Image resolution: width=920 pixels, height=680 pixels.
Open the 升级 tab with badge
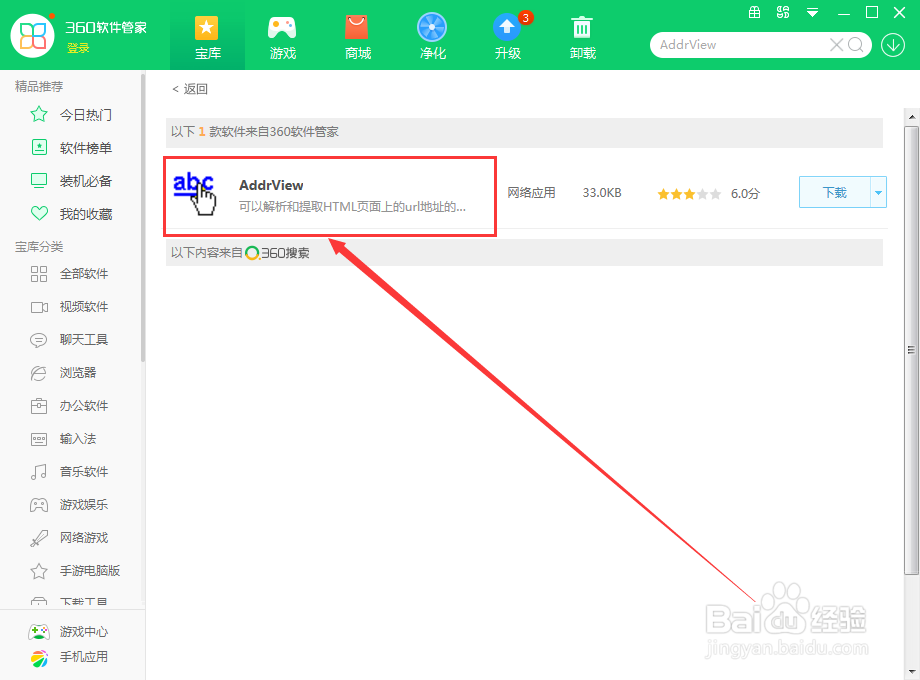pyautogui.click(x=508, y=36)
